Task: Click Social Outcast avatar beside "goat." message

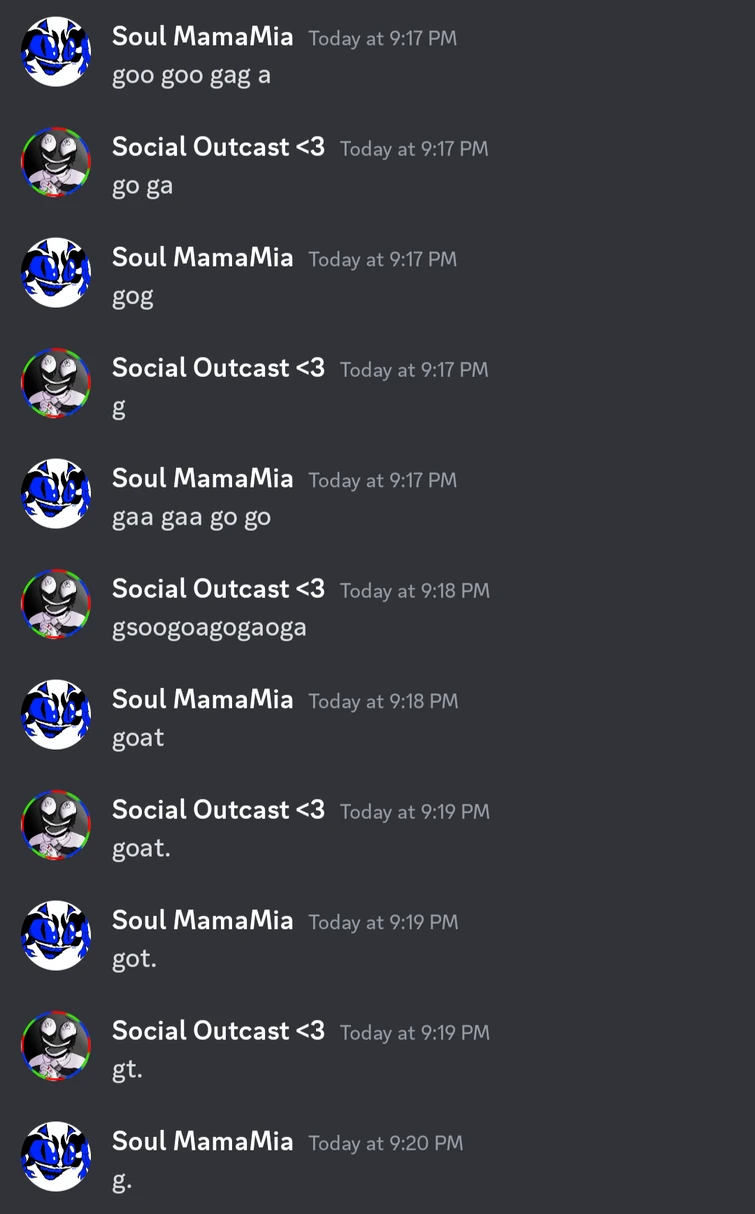Action: point(56,825)
